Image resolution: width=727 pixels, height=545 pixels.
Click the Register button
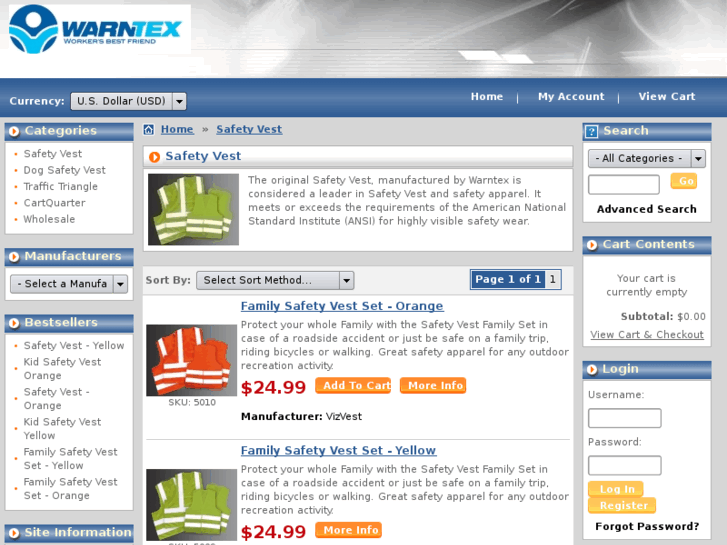coord(622,505)
